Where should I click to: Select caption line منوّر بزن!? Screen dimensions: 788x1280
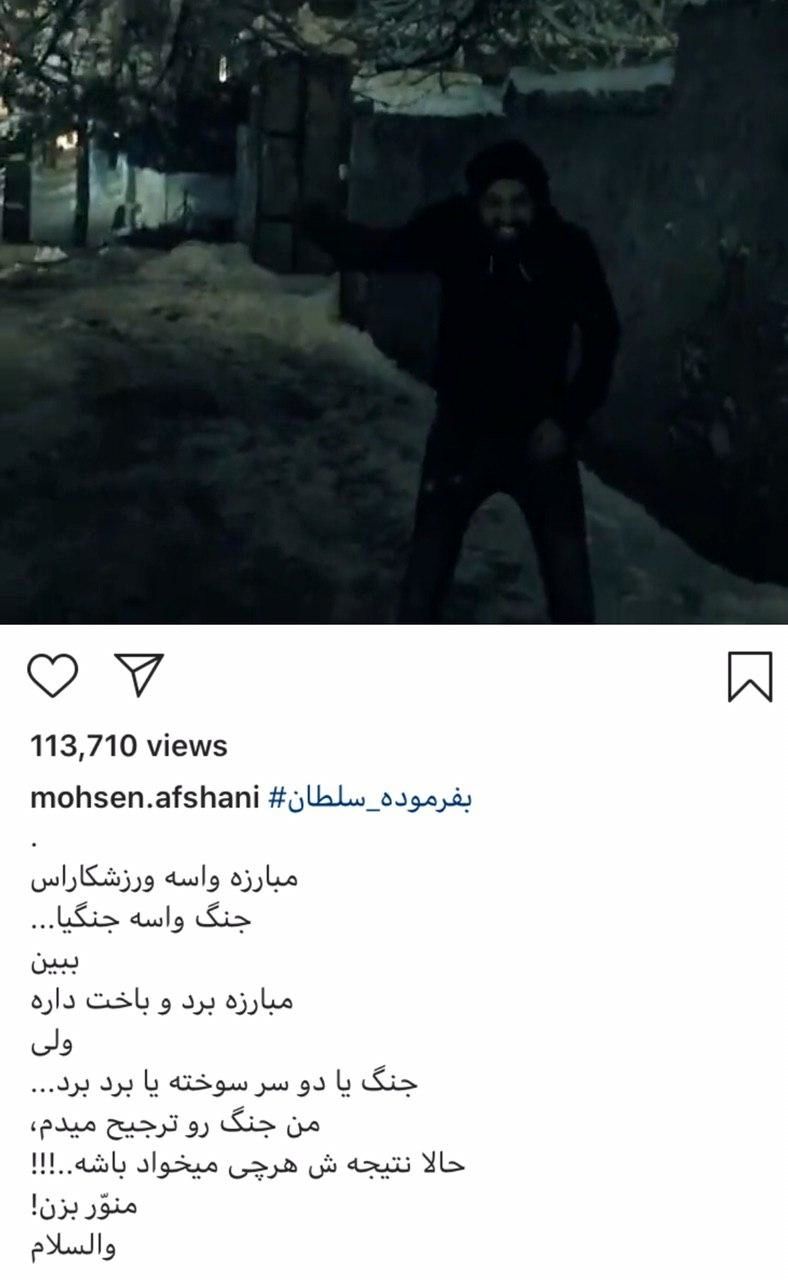tap(83, 1206)
